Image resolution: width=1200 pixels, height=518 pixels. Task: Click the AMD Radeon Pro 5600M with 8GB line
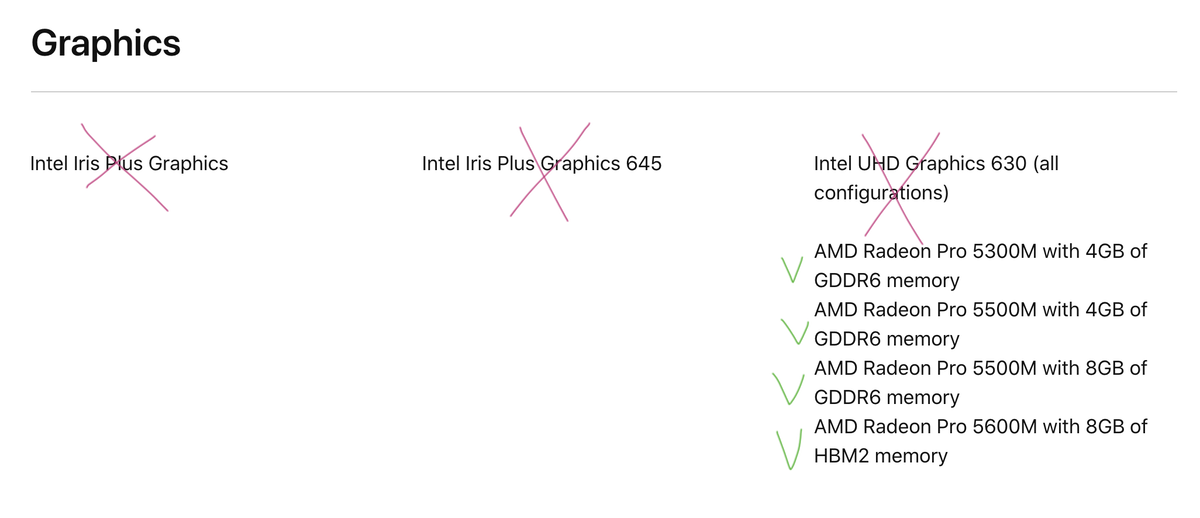[x=980, y=427]
